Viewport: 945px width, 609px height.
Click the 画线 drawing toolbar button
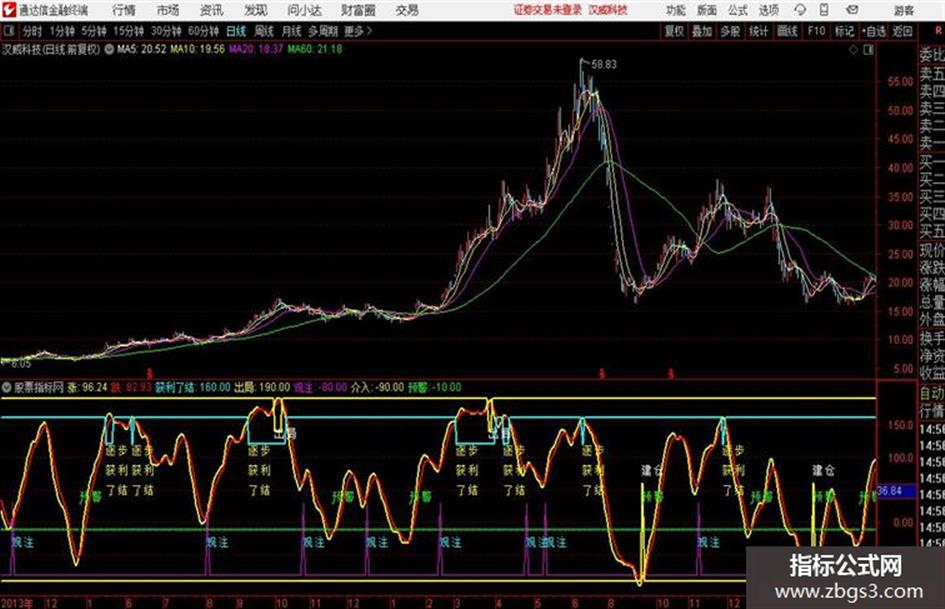click(x=787, y=31)
